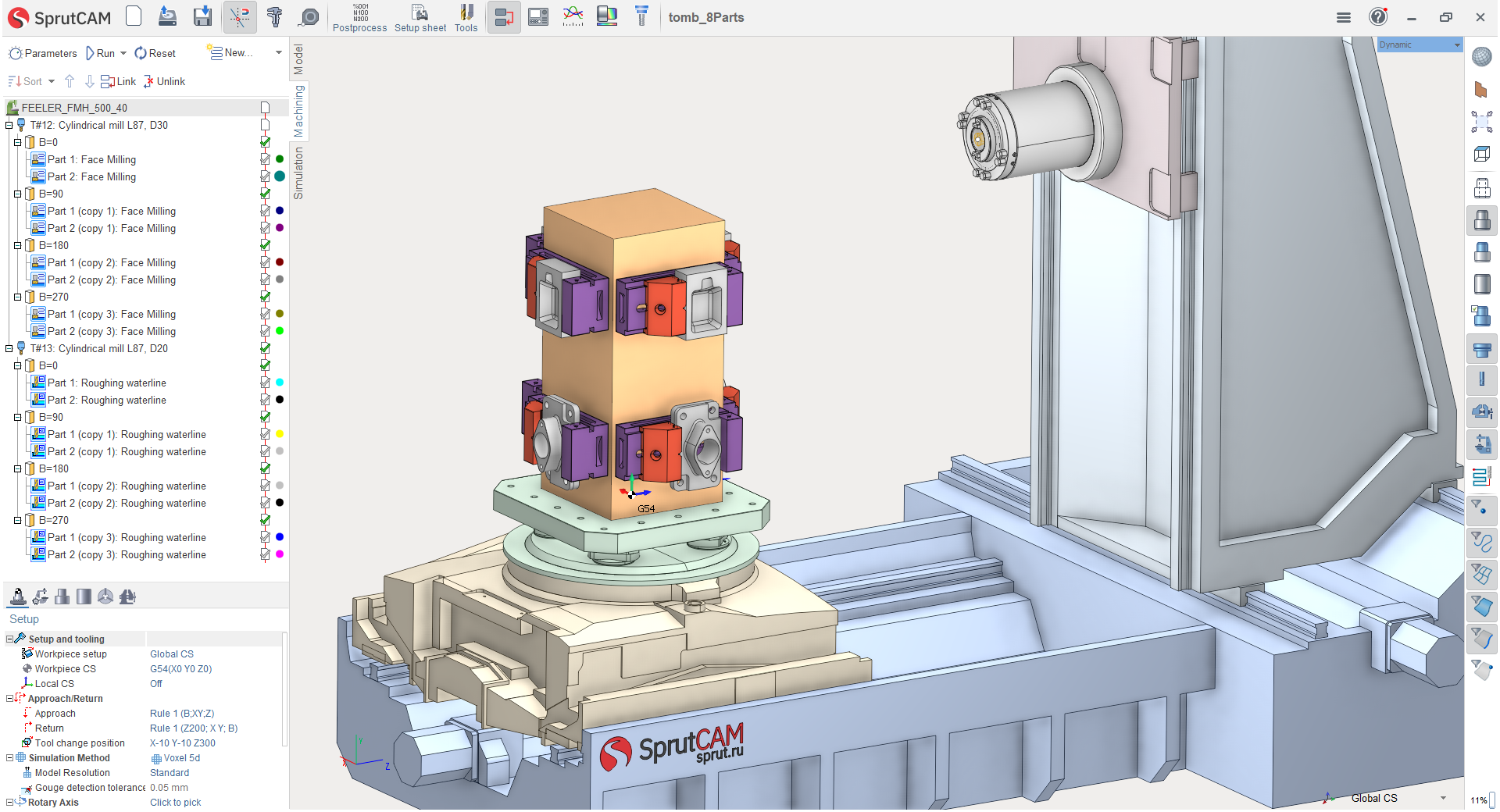
Task: Click the toolpath zigzag icon in right toolbar
Action: coord(1481,475)
